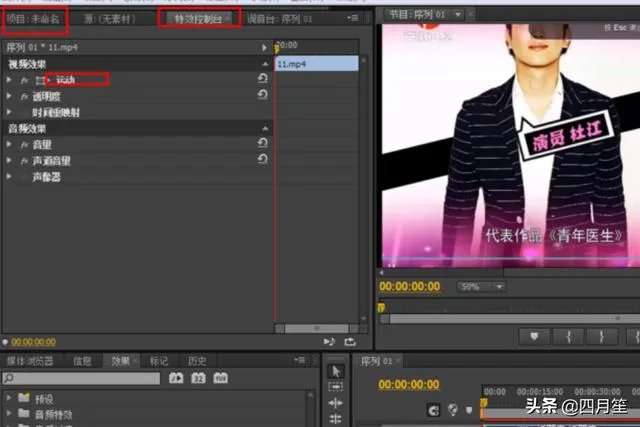Collapse the 音频效果 section

pos(265,128)
